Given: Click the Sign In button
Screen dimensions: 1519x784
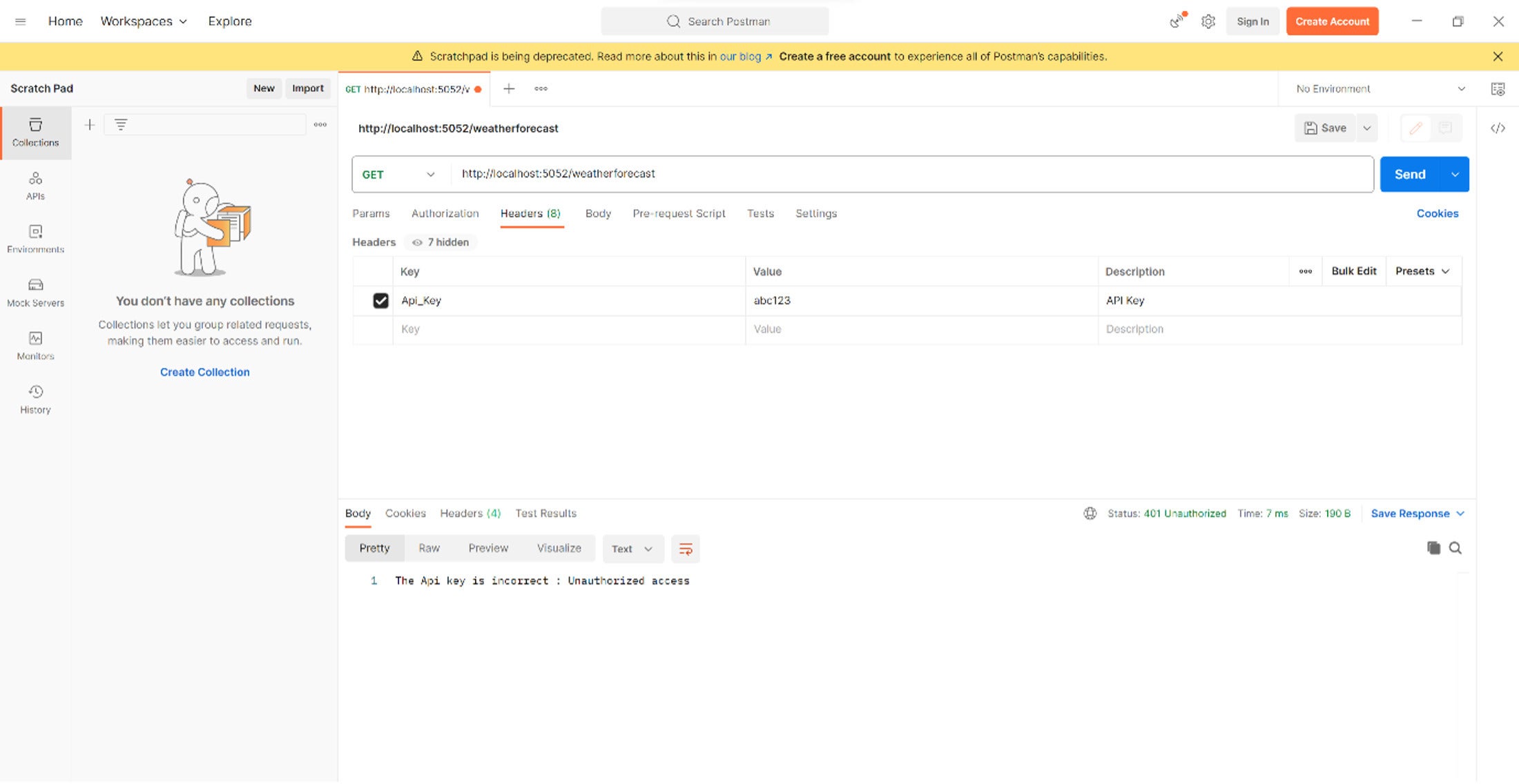Looking at the screenshot, I should pos(1252,21).
